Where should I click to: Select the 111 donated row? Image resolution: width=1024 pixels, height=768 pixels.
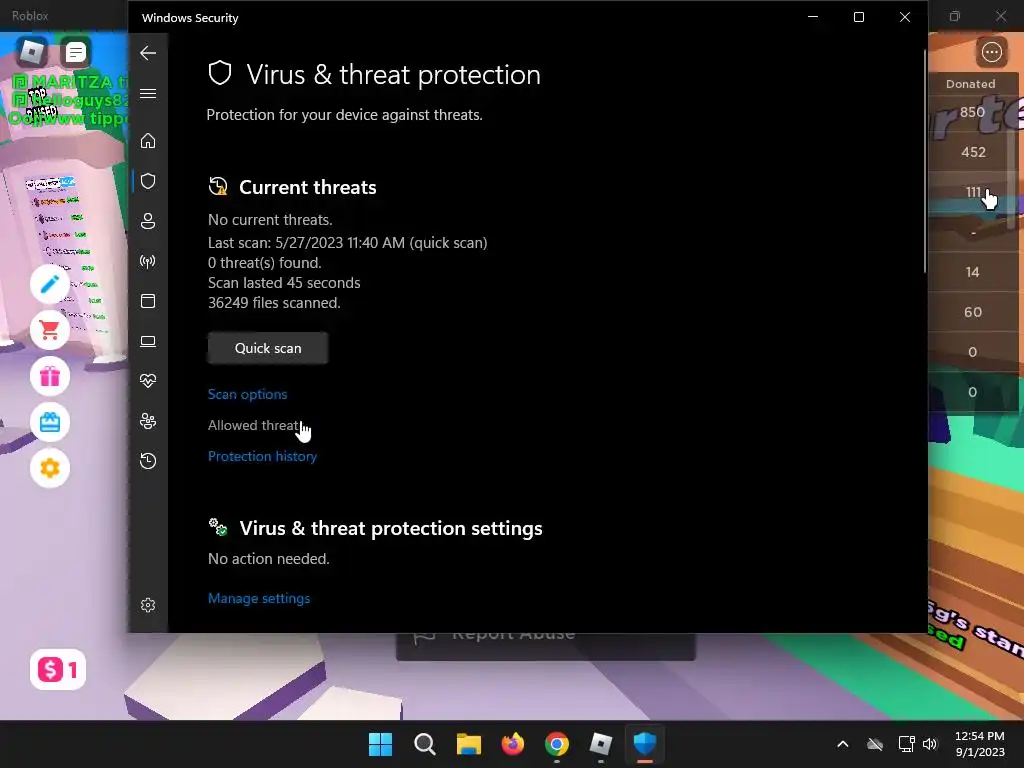[973, 192]
